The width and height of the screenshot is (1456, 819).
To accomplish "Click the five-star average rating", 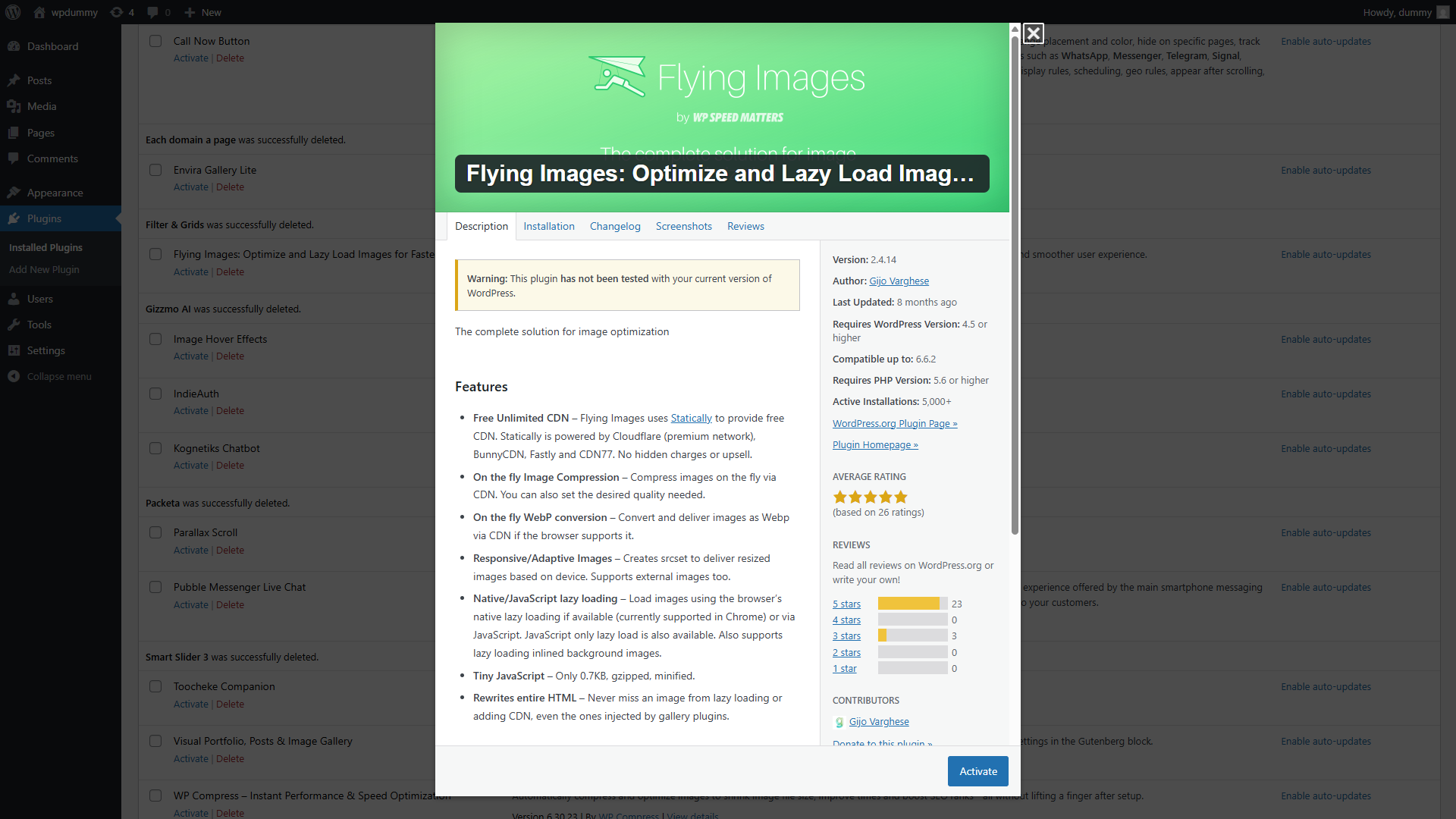I will click(x=870, y=497).
